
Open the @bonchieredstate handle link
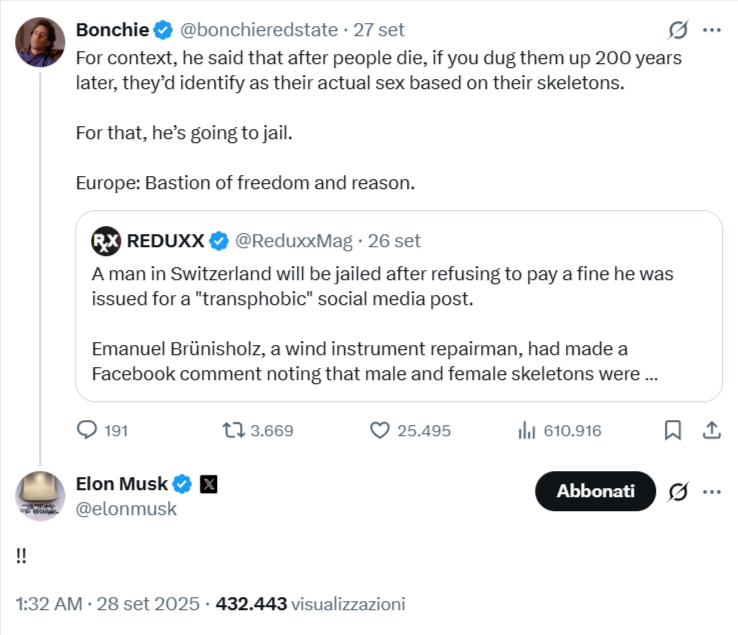254,30
